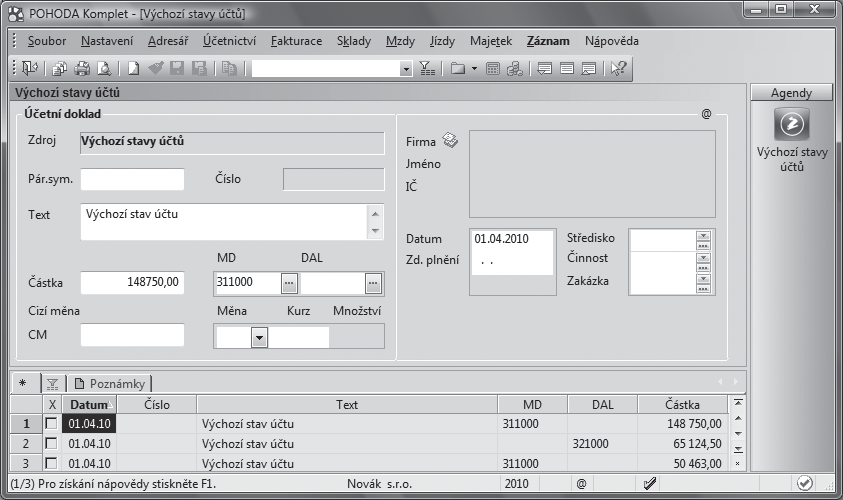The height and width of the screenshot is (500, 843).
Task: Click the DAL account ellipsis button
Action: 373,283
